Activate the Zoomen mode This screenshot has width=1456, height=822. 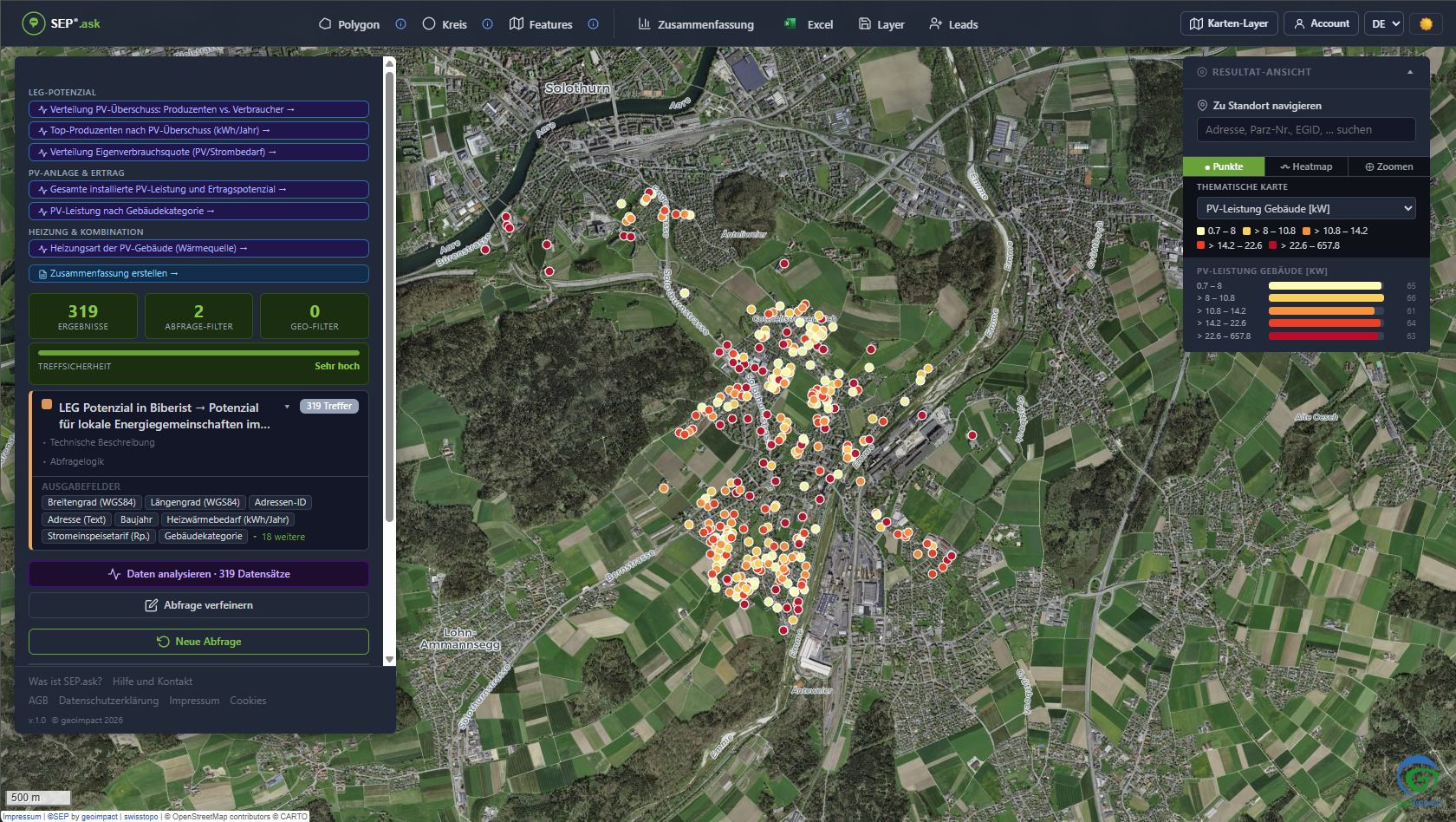point(1388,166)
